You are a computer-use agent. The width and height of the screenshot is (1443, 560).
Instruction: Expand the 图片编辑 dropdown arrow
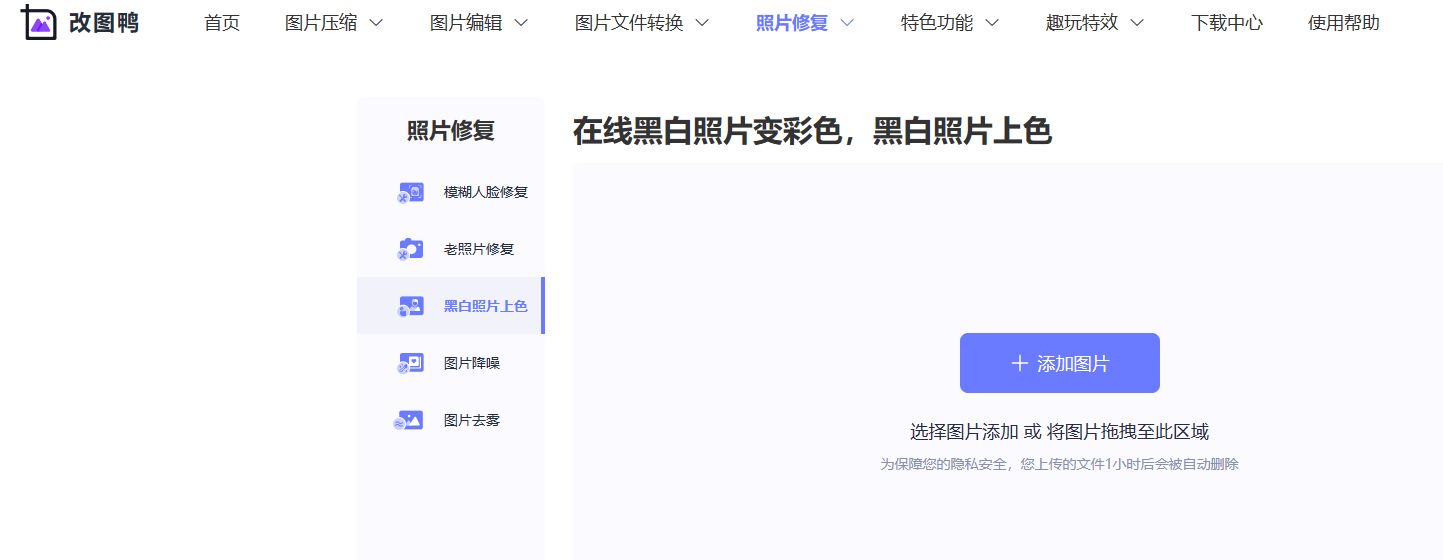click(521, 23)
